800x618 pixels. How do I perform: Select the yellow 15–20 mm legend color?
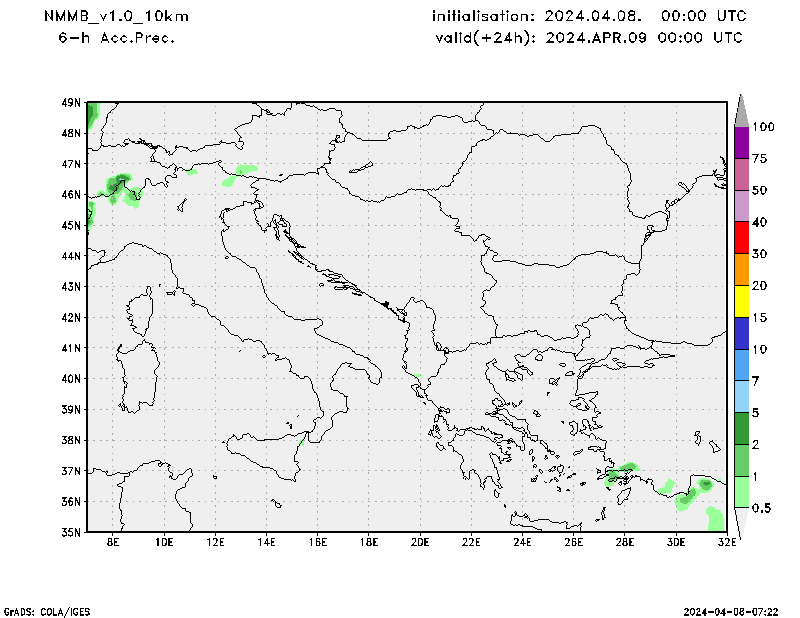pyautogui.click(x=741, y=301)
